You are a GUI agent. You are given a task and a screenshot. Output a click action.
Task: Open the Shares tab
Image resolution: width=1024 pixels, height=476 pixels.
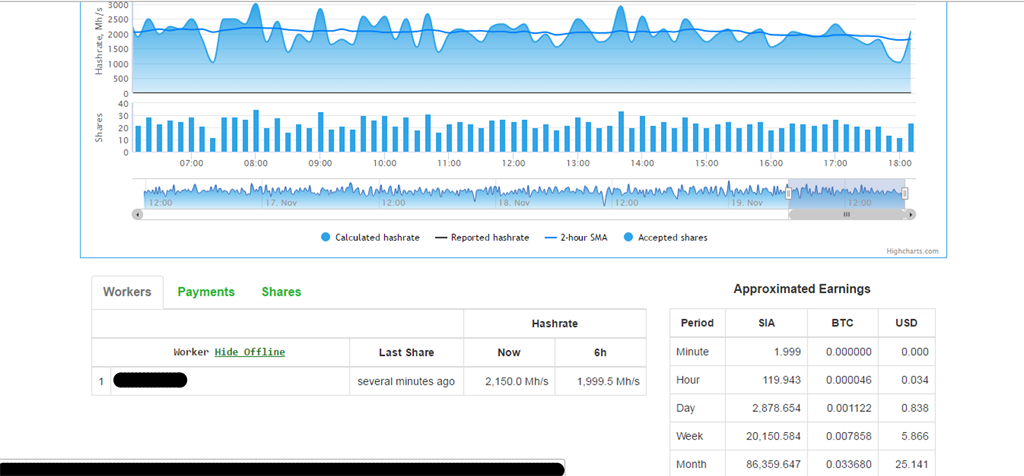pos(281,292)
